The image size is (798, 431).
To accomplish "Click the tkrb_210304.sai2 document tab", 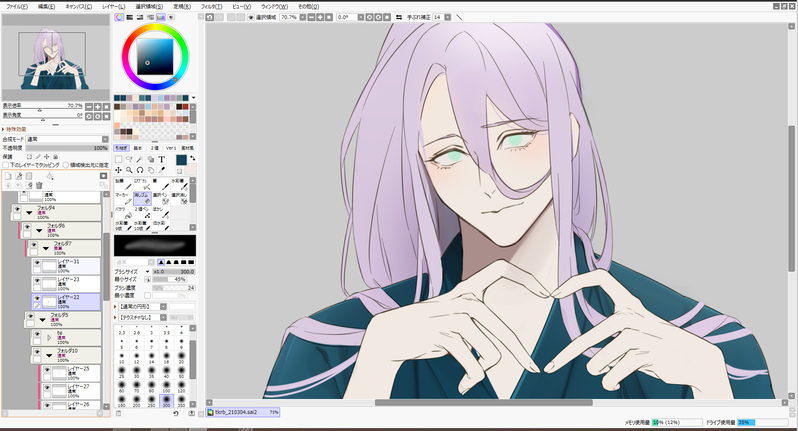I will [243, 412].
